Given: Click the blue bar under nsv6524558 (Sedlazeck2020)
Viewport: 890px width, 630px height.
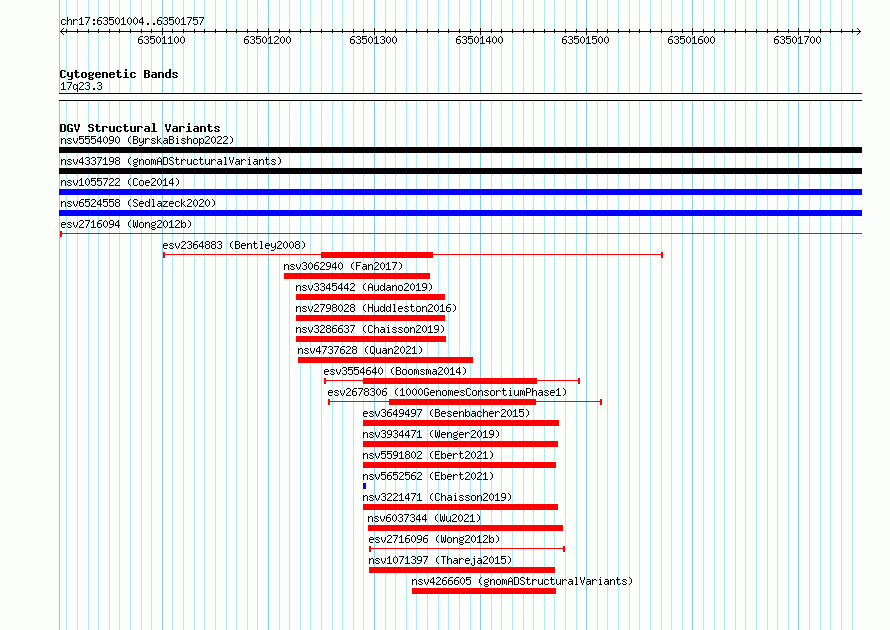Looking at the screenshot, I should click(x=460, y=213).
